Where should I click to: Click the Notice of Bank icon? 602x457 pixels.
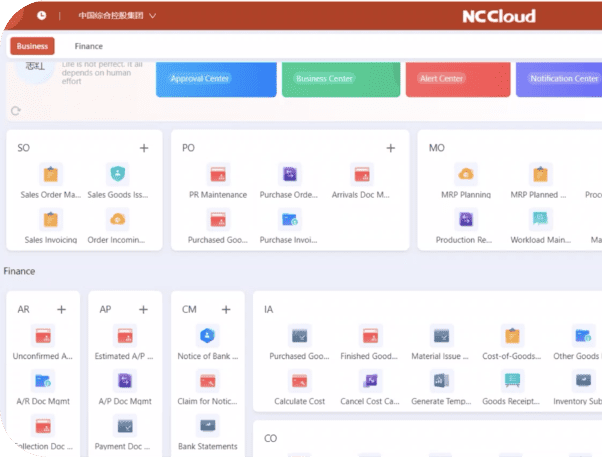click(x=208, y=336)
